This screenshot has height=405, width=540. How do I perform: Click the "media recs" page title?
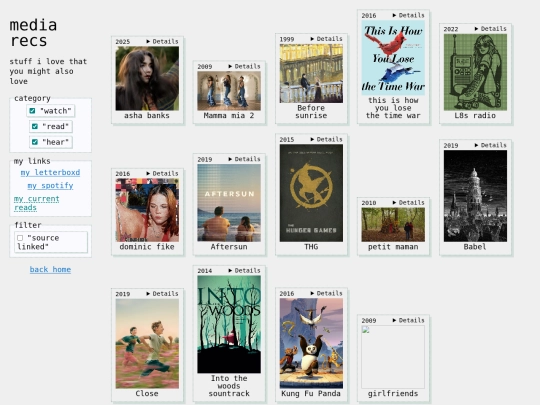pos(33,33)
